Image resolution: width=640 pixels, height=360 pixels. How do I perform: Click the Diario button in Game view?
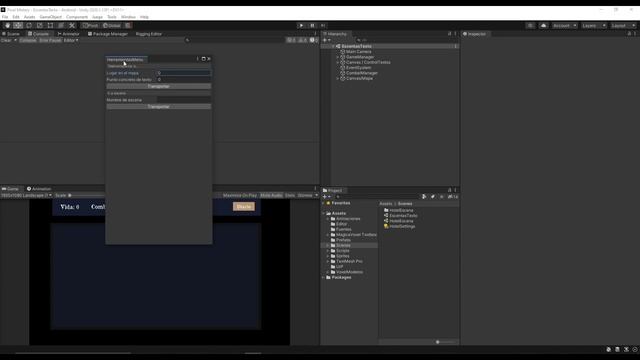(244, 207)
